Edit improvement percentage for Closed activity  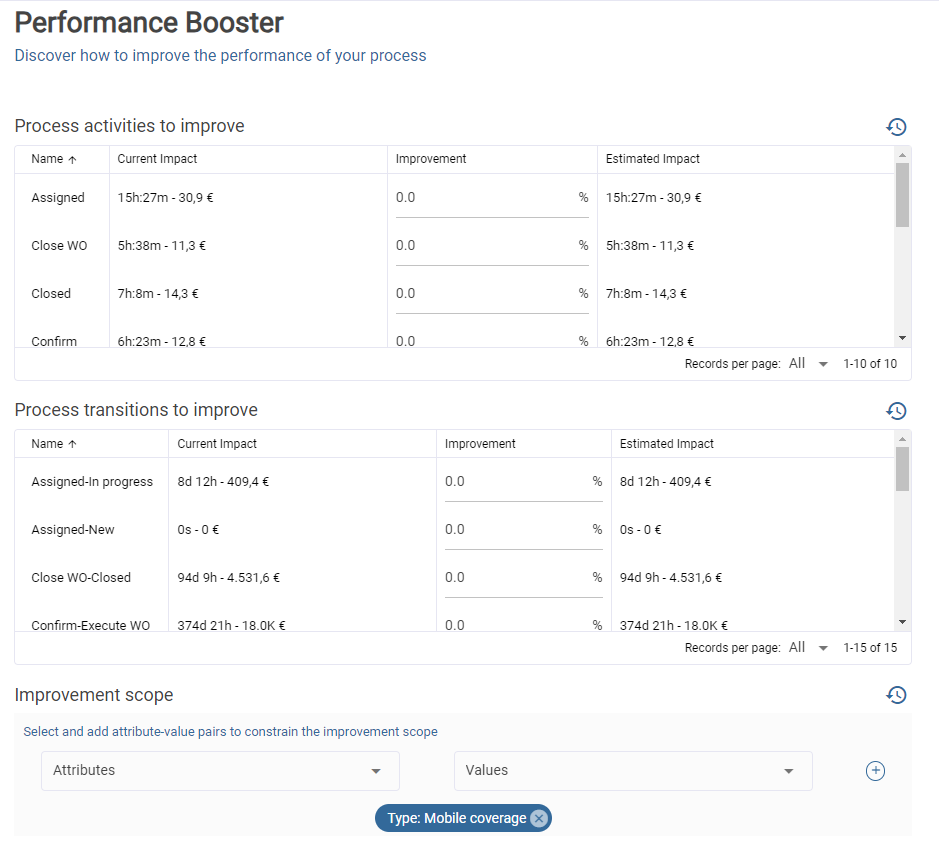[484, 294]
